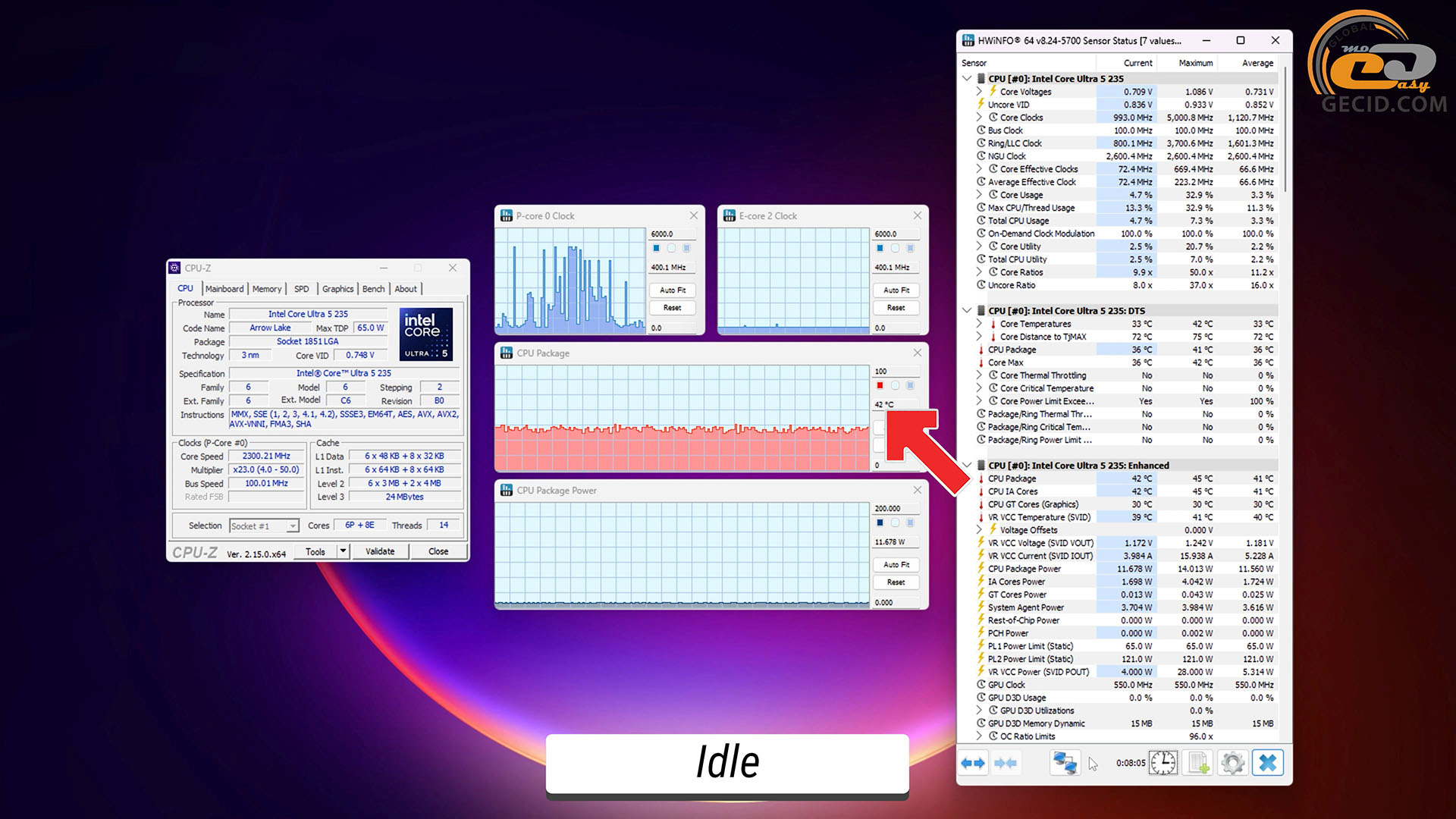This screenshot has width=1456, height=819.
Task: Click the thermometer icon beside CPU IA Cores
Action: coord(981,491)
